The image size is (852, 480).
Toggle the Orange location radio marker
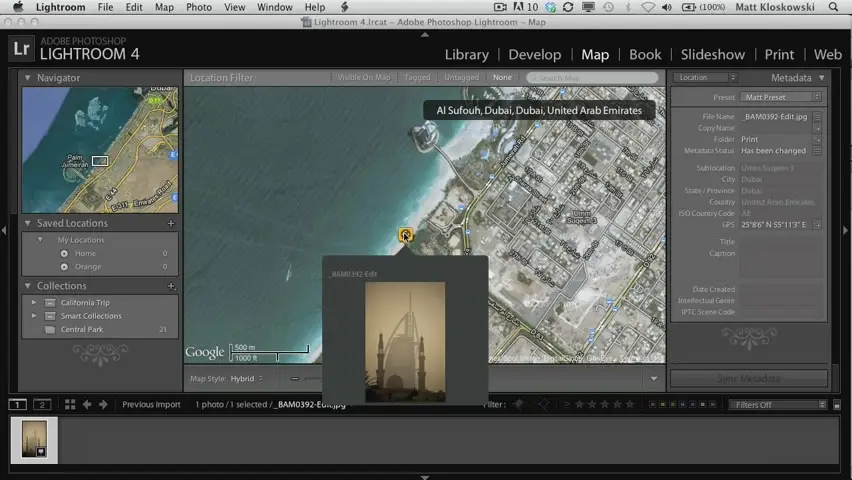click(64, 267)
